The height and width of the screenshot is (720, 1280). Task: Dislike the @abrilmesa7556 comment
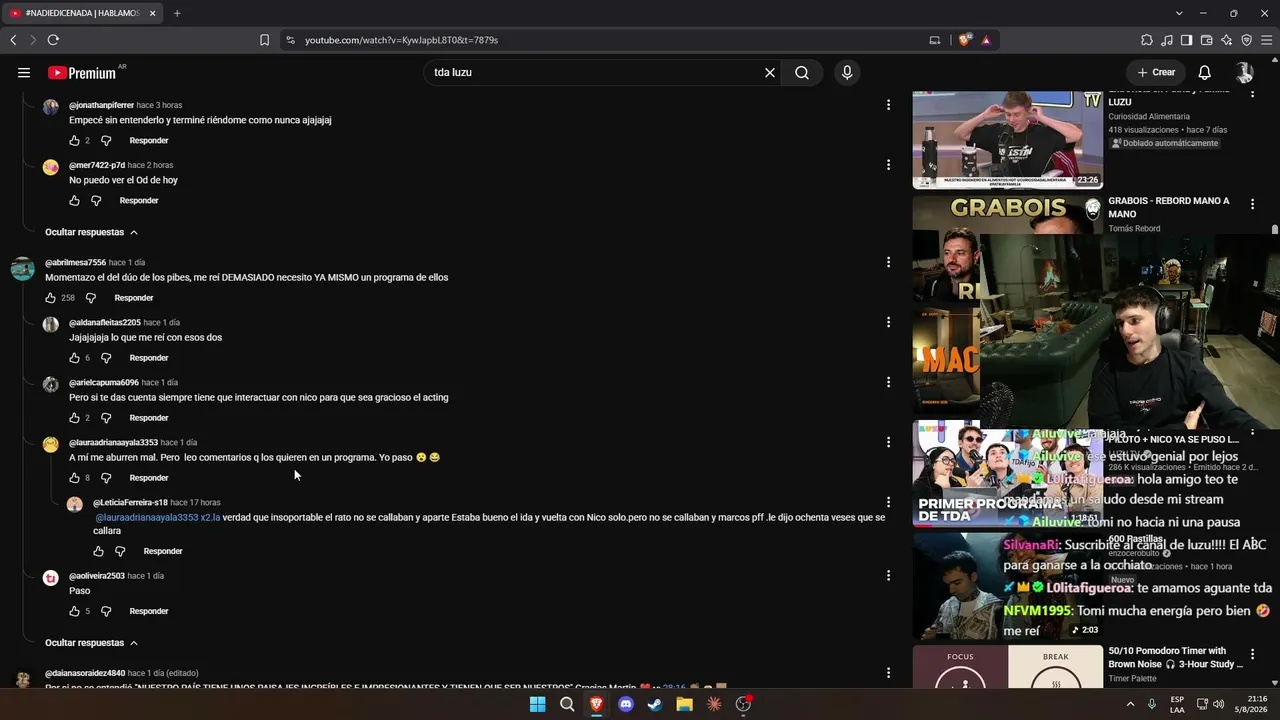91,298
